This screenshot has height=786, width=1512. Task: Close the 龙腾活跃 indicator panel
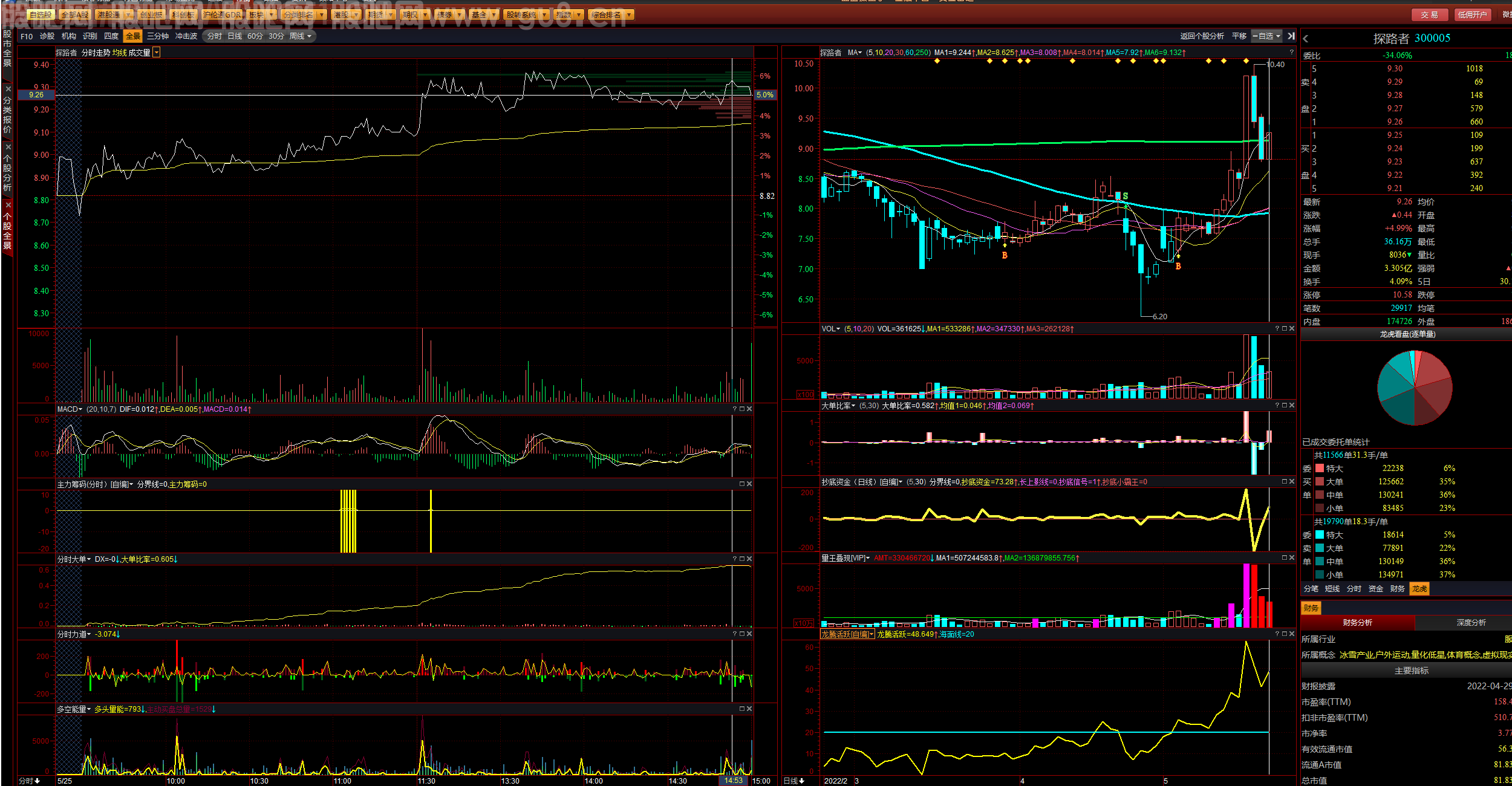tap(1292, 634)
